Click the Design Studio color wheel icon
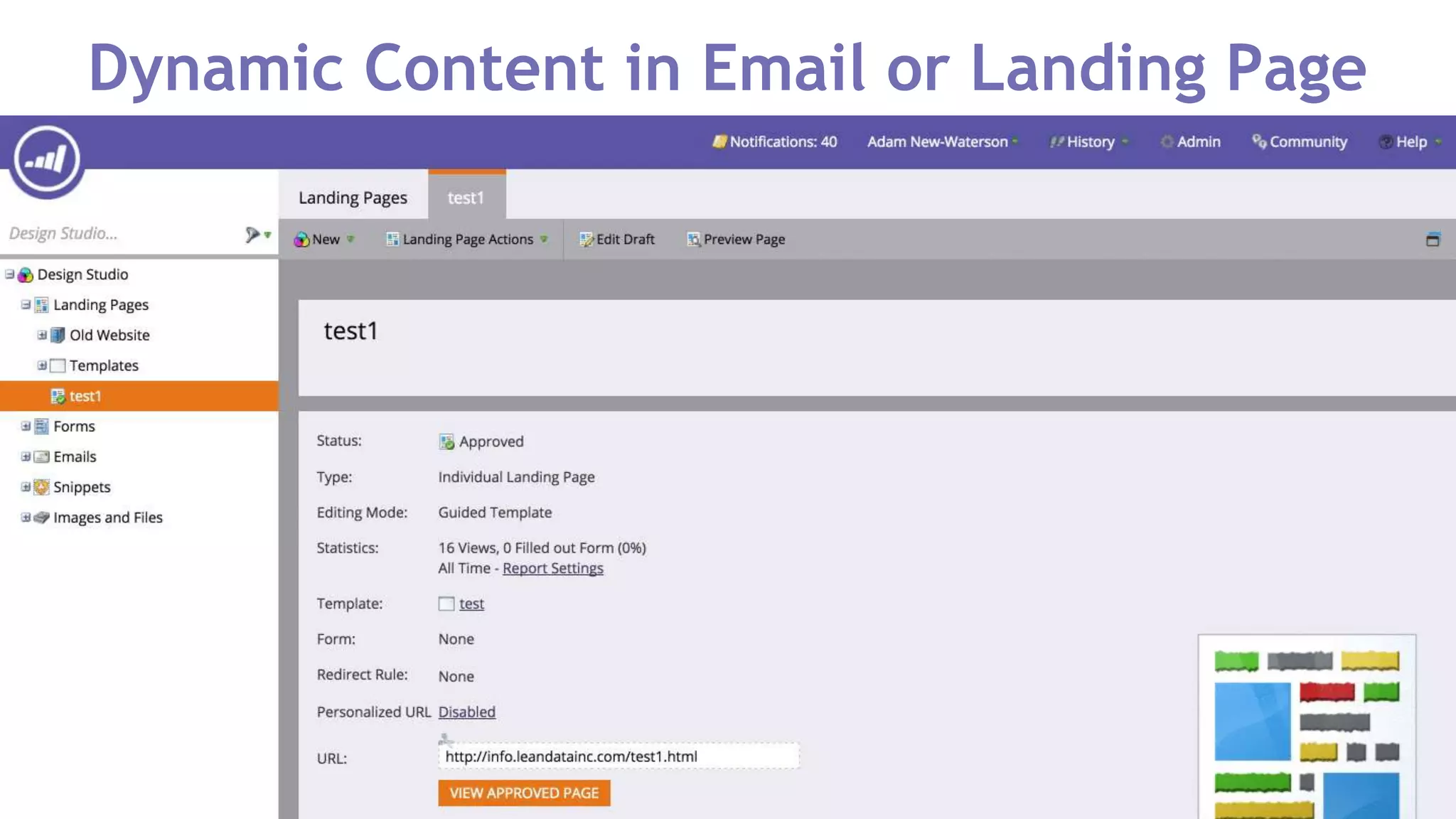Viewport: 1456px width, 819px height. [x=26, y=274]
